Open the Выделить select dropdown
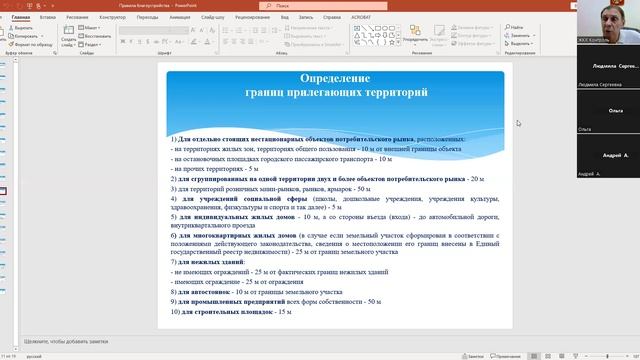Image resolution: width=640 pixels, height=360 pixels. click(x=519, y=43)
